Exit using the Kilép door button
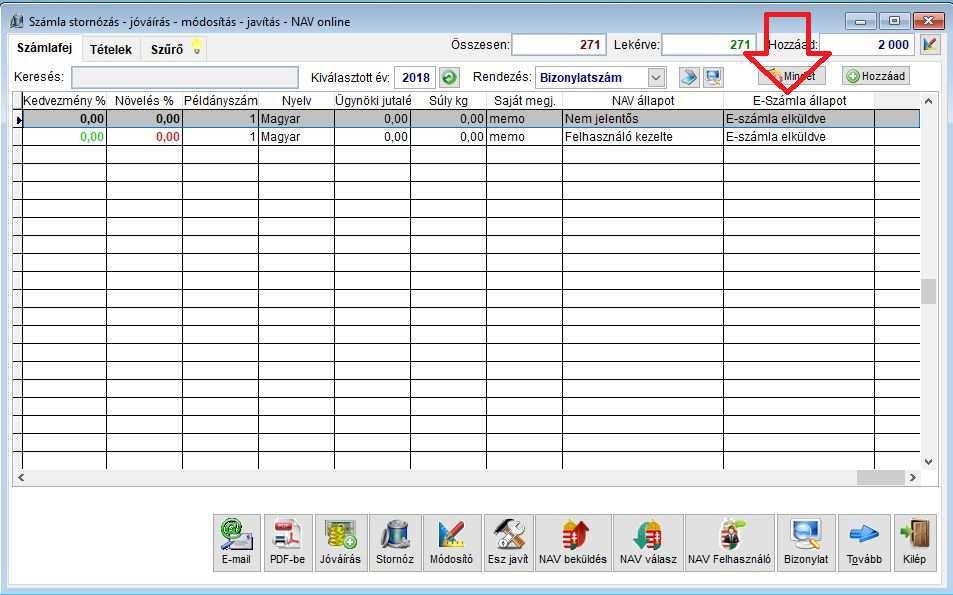The width and height of the screenshot is (953, 595). tap(915, 543)
